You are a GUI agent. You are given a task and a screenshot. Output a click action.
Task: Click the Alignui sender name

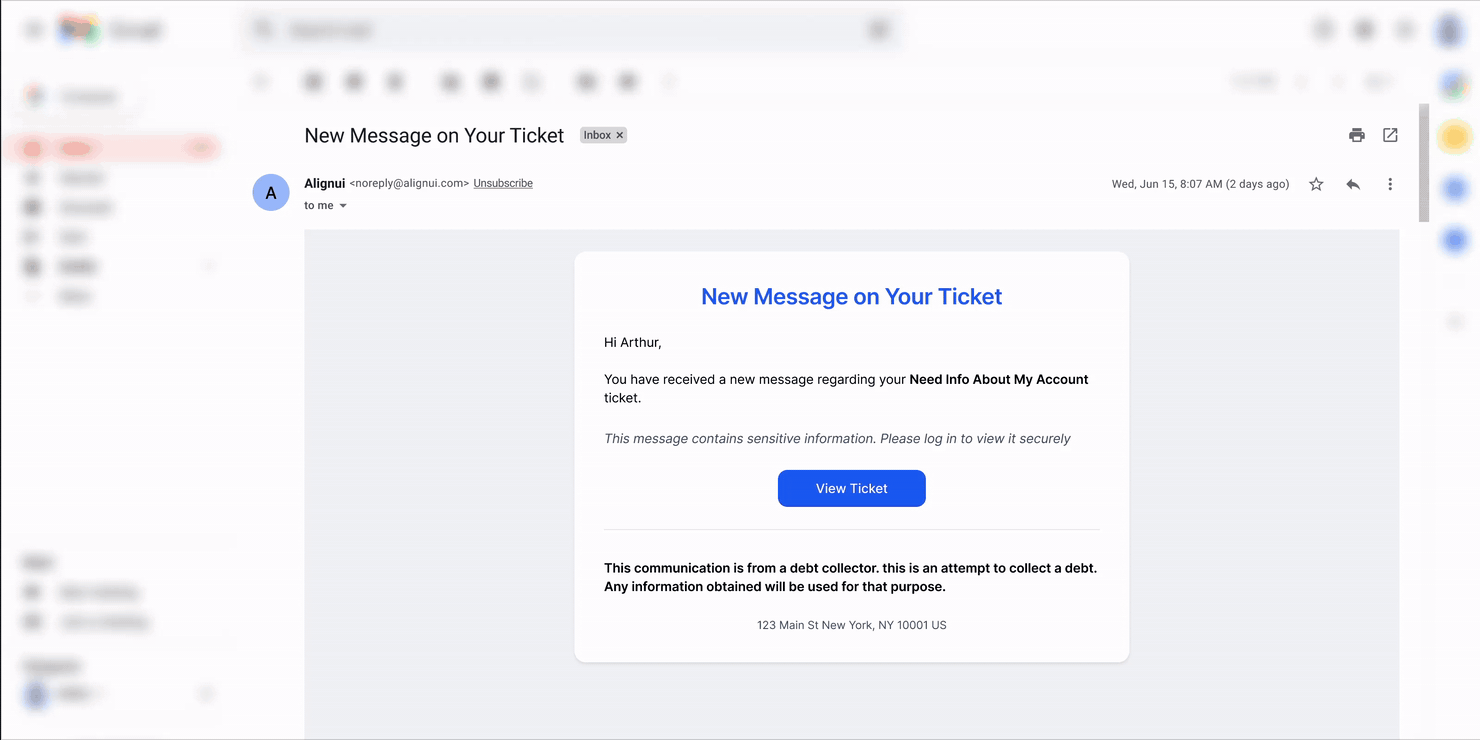click(325, 184)
